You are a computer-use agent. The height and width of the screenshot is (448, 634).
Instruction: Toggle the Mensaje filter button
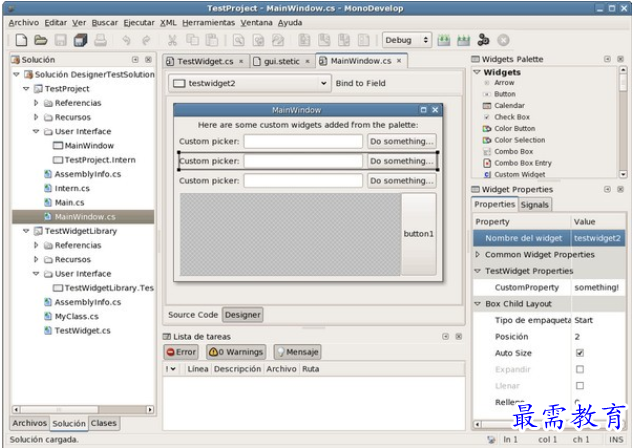tap(298, 352)
